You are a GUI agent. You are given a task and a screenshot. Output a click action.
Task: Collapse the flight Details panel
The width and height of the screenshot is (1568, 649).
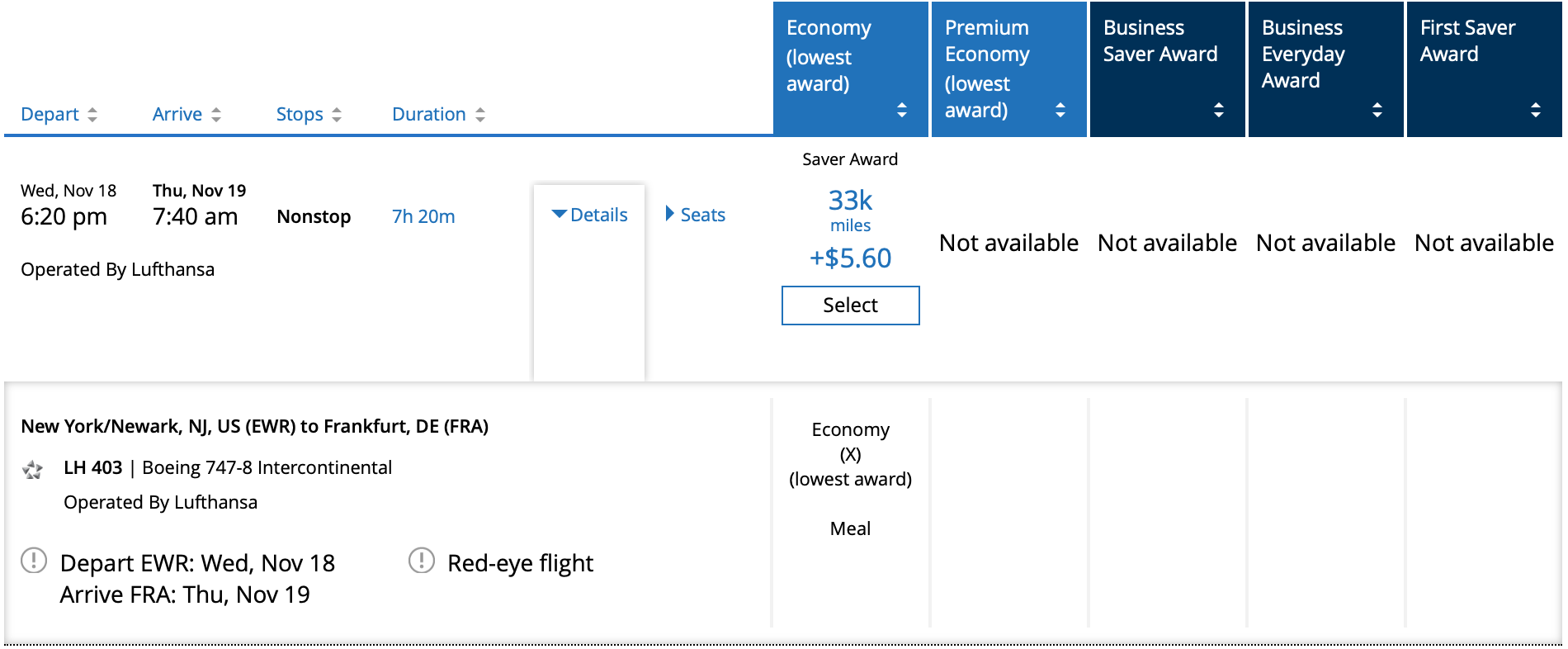pyautogui.click(x=588, y=214)
